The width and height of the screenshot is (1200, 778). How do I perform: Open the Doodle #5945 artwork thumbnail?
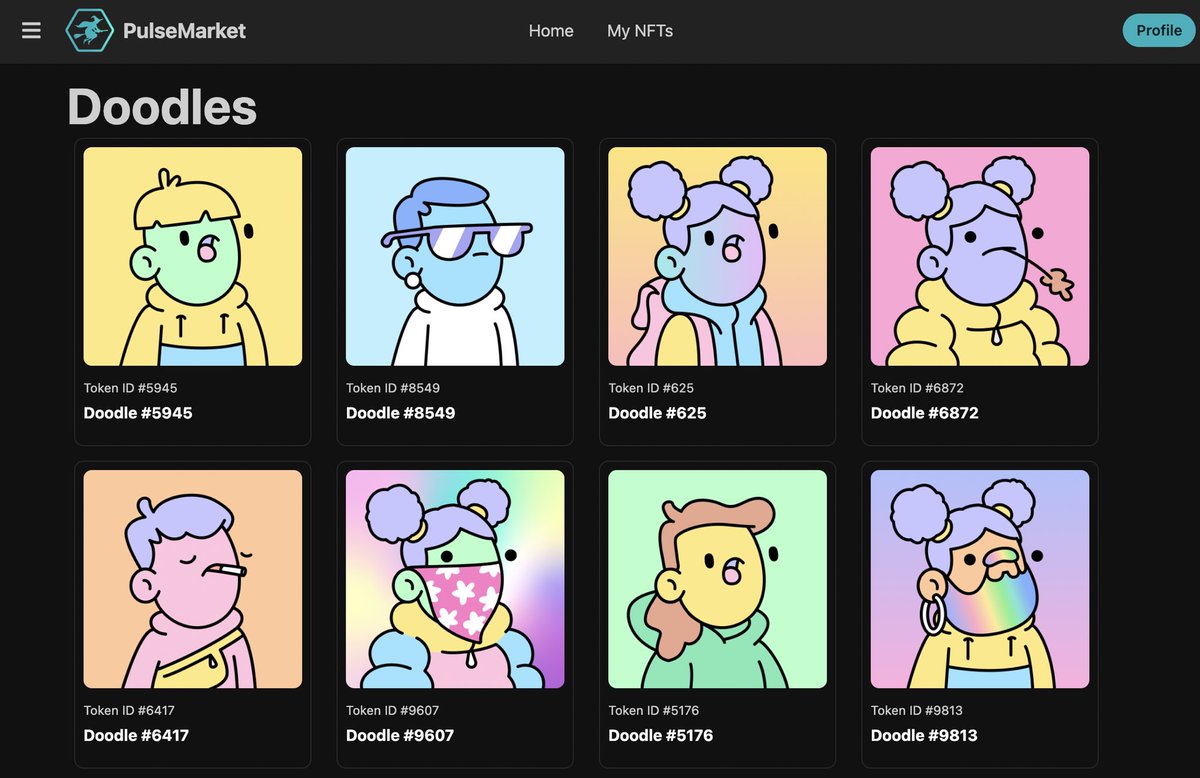tap(193, 257)
